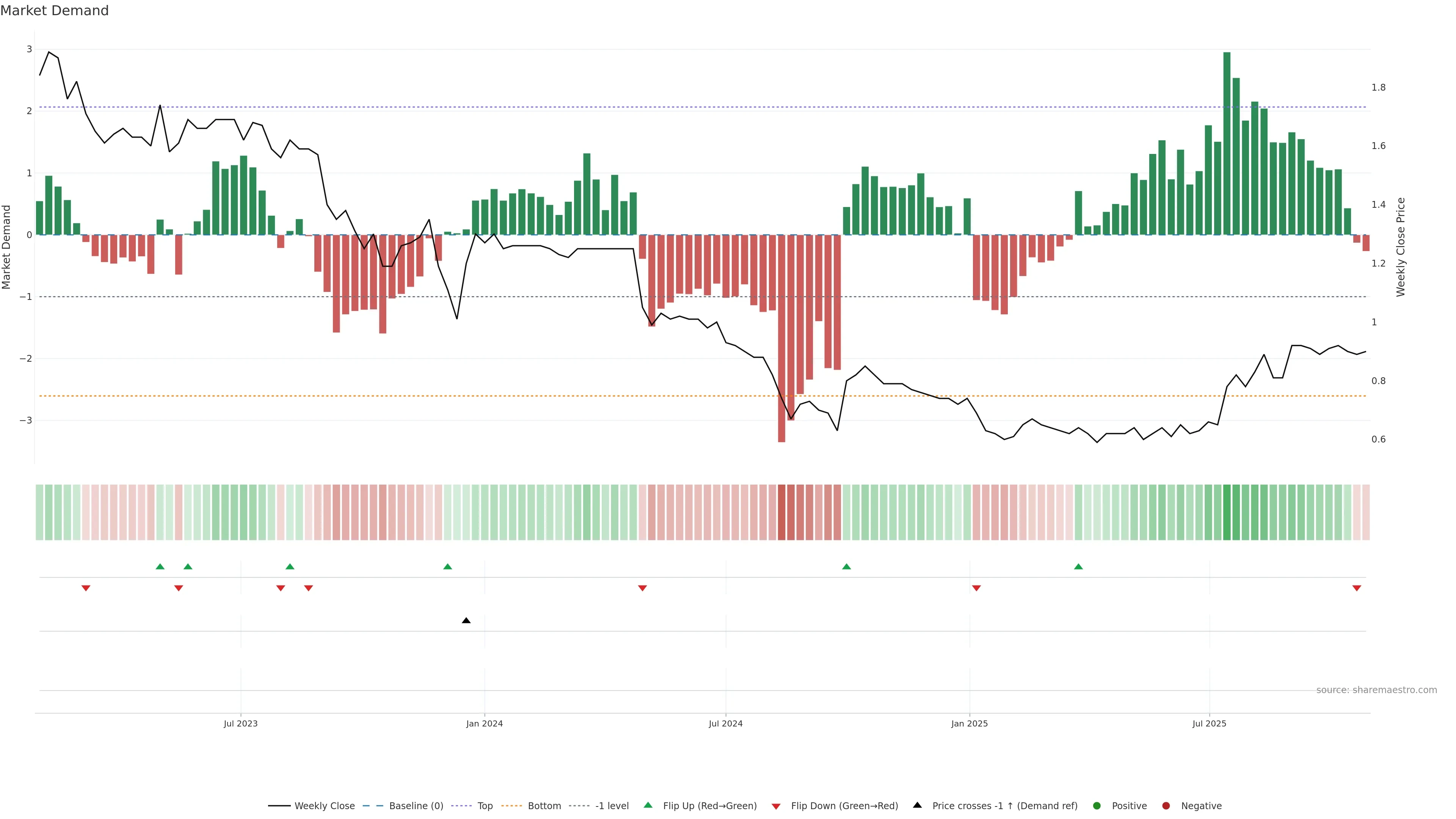
Task: Click the -1 level legend item
Action: tap(612, 806)
